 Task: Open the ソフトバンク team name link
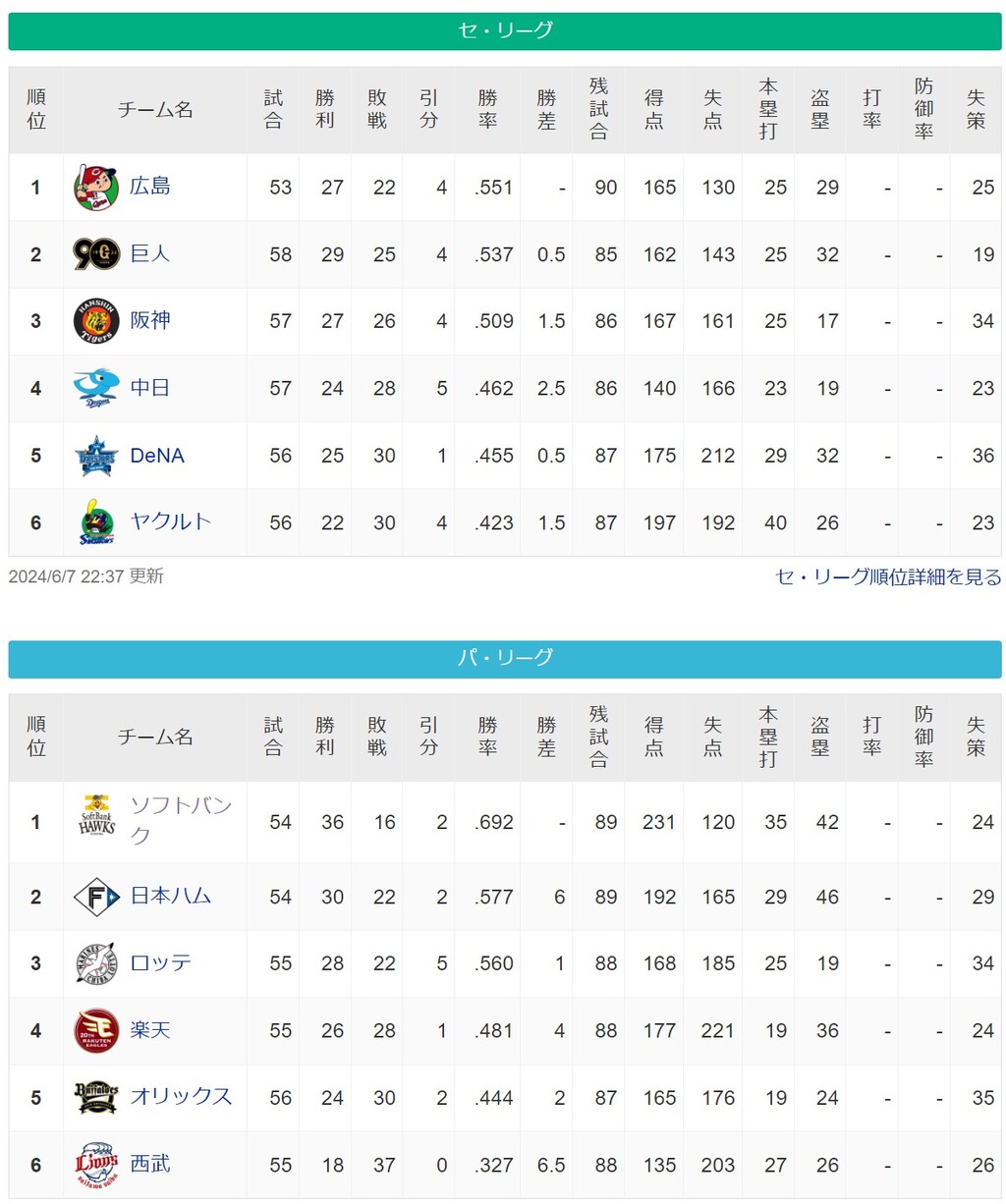[181, 820]
